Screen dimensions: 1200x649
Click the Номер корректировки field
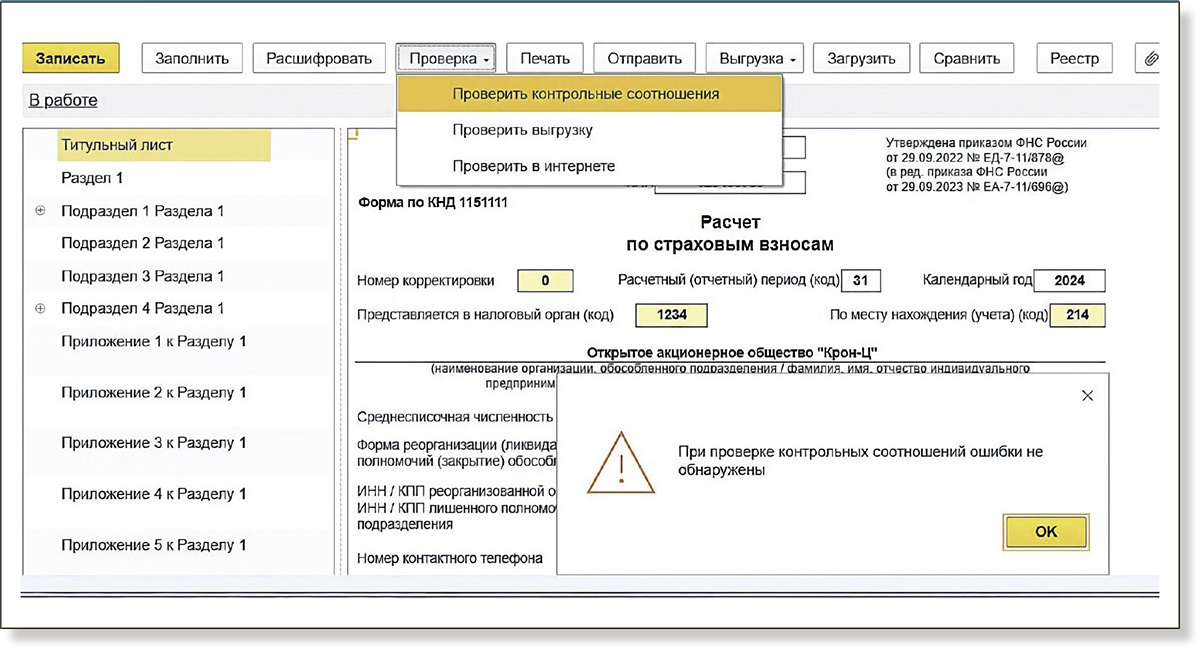545,281
